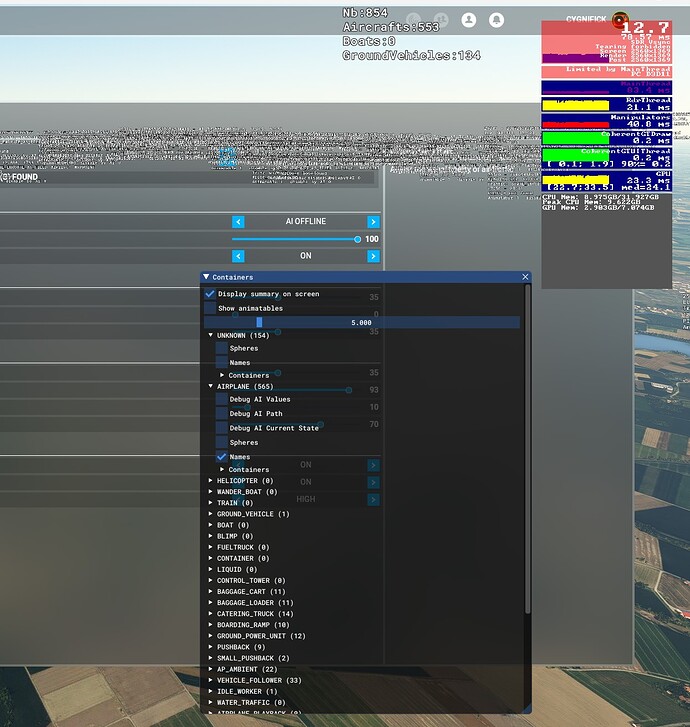Image resolution: width=690 pixels, height=727 pixels.
Task: Expand WANDER_BOAT (0) node
Action: 211,491
